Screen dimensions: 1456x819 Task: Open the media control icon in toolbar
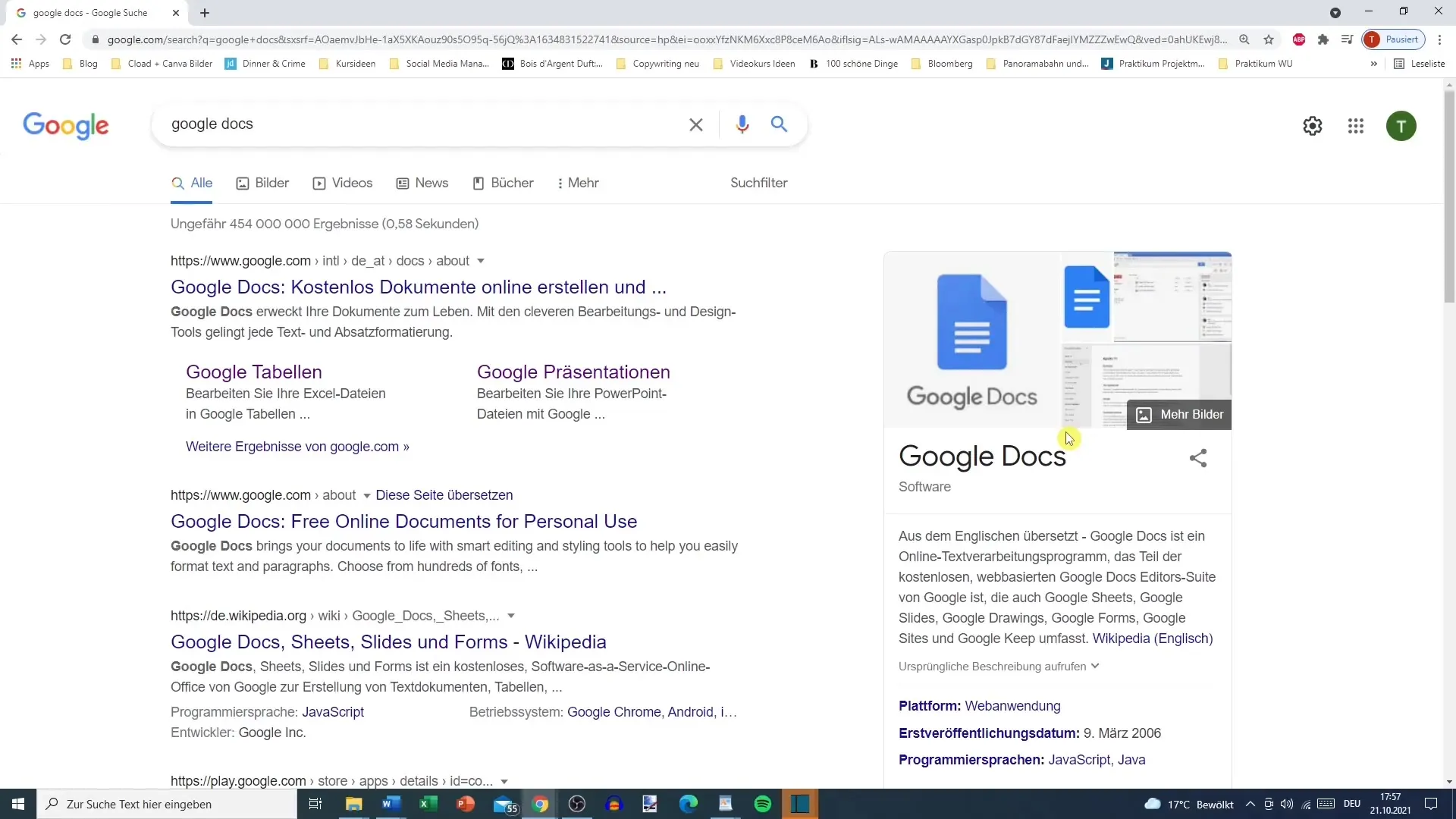pyautogui.click(x=1347, y=39)
